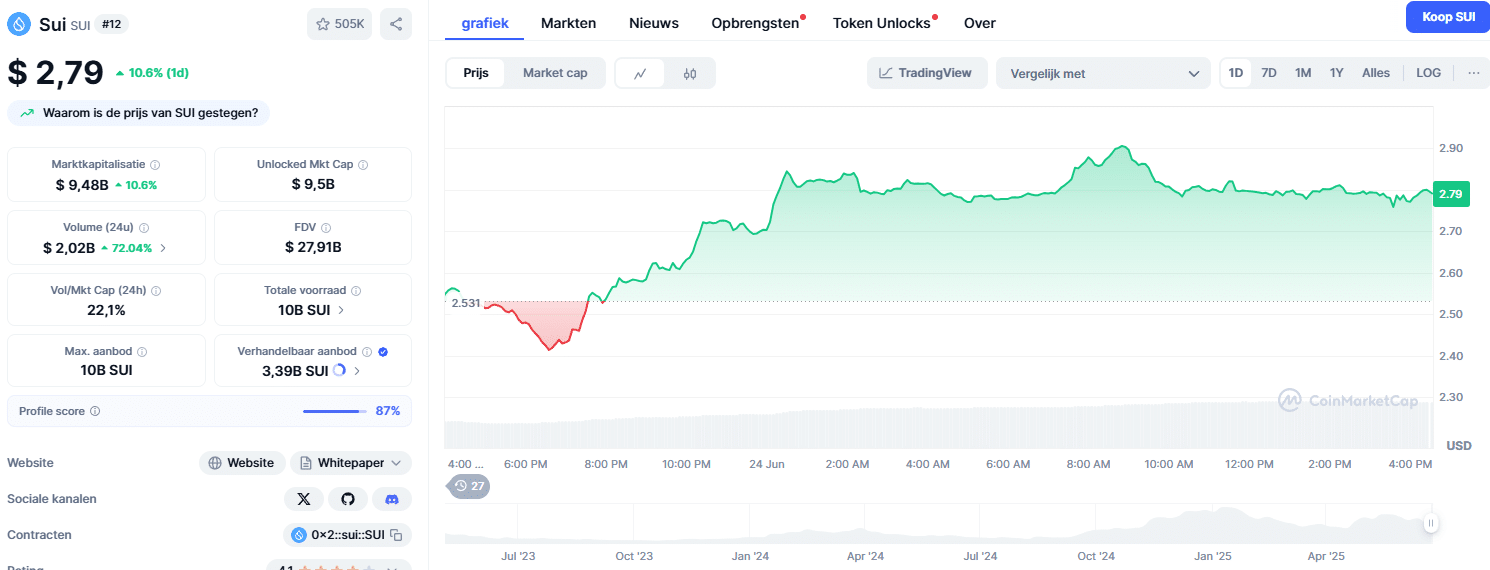Select the Market cap chart toggle
Viewport: 1490px width, 570px height.
pos(555,73)
